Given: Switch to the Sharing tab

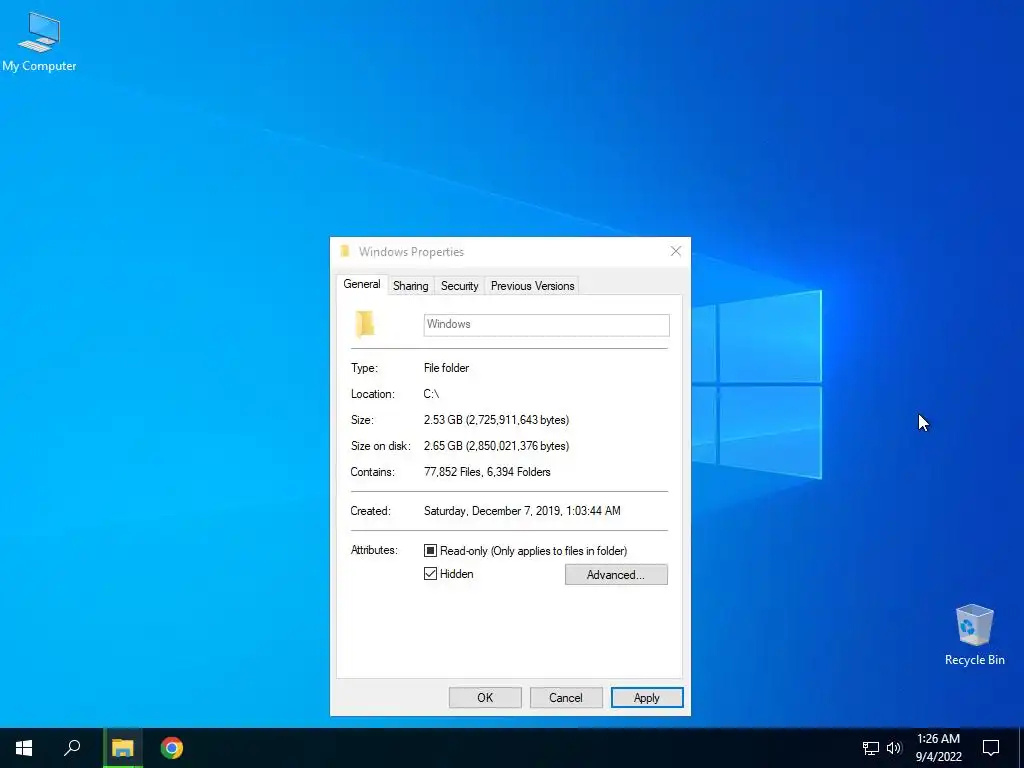Looking at the screenshot, I should click(x=411, y=286).
